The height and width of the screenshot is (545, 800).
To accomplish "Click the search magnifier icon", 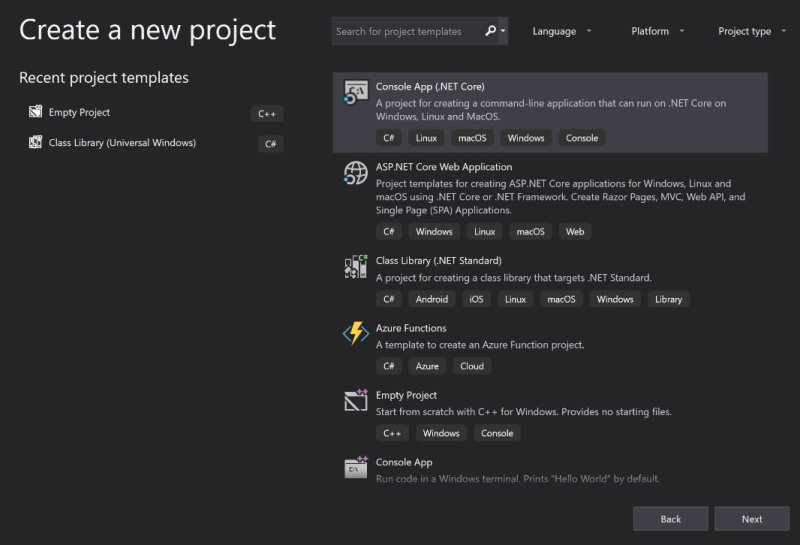I will click(490, 31).
